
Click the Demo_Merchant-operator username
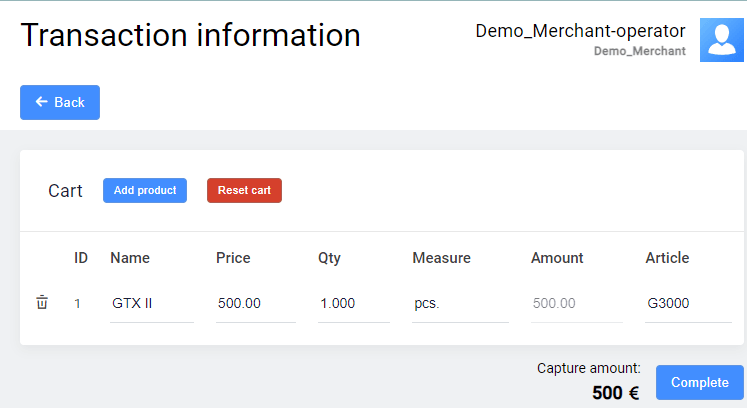580,31
